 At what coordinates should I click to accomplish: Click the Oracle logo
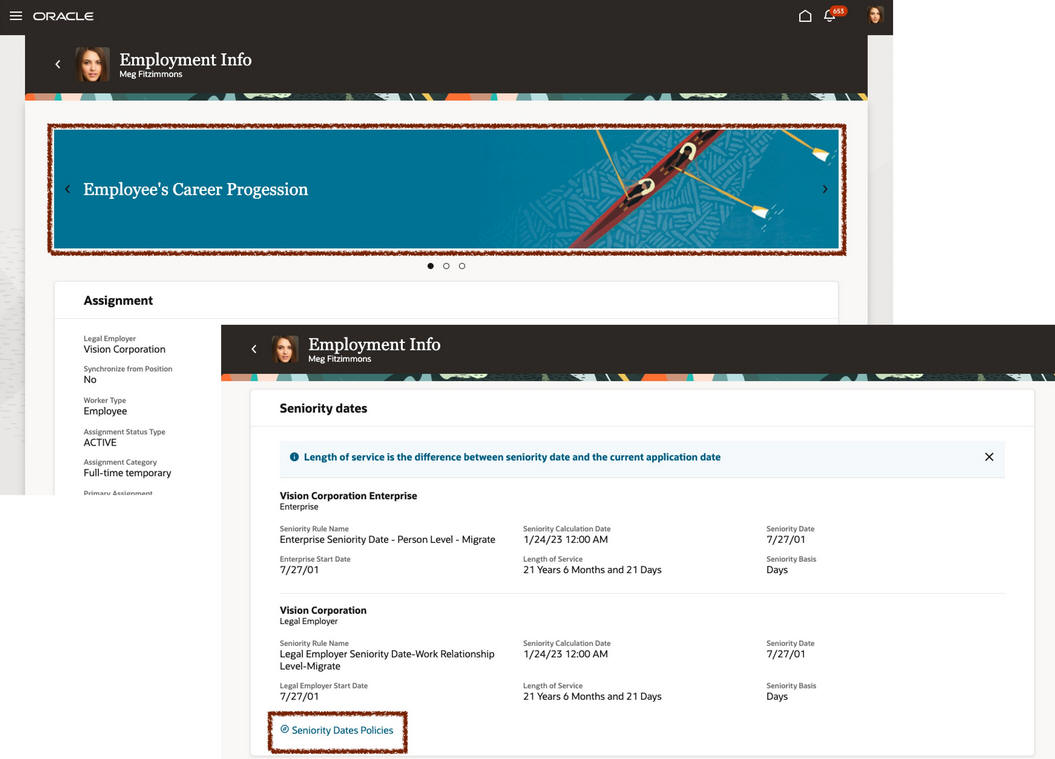(x=63, y=16)
